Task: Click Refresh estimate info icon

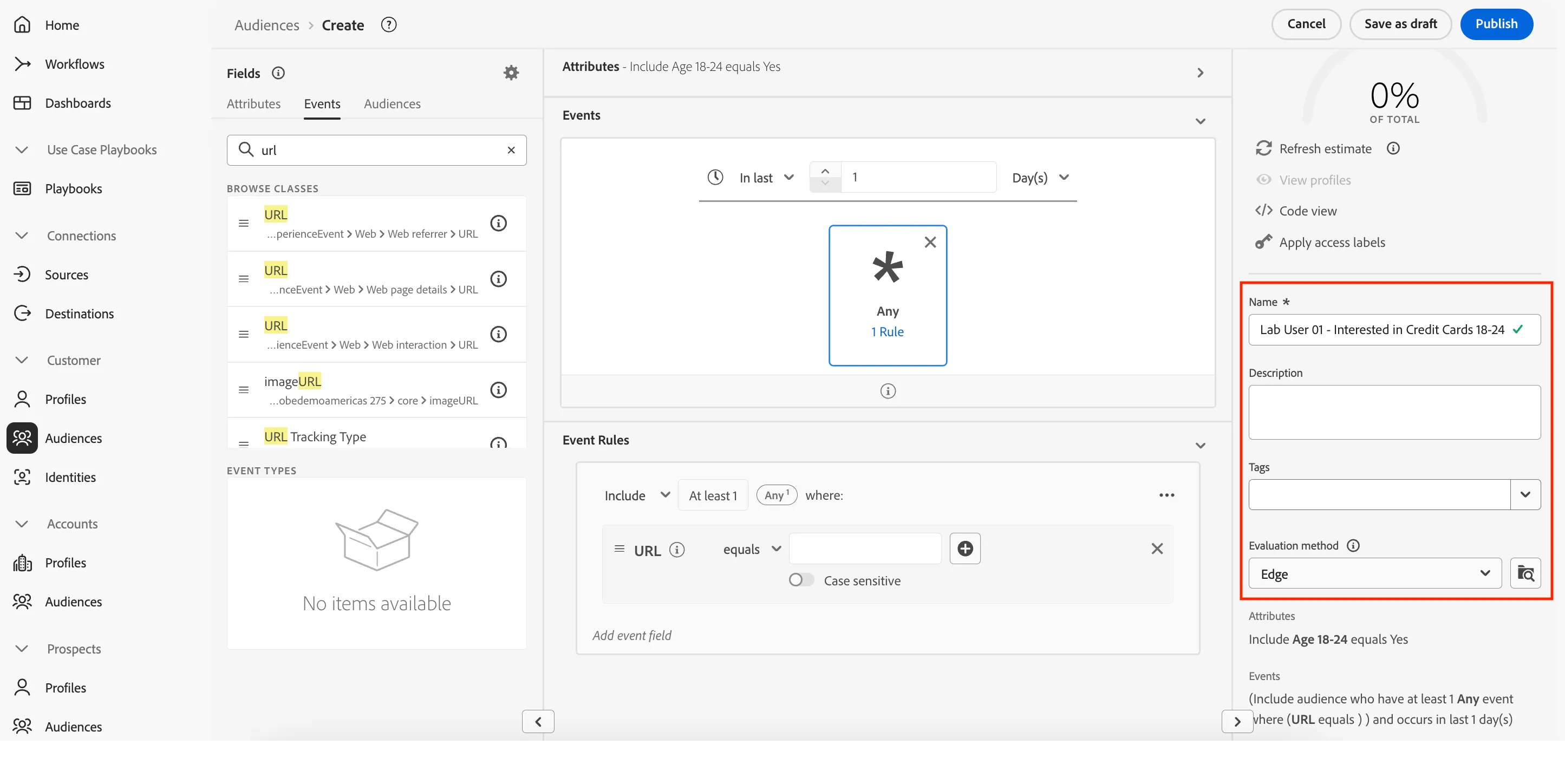Action: coord(1393,148)
